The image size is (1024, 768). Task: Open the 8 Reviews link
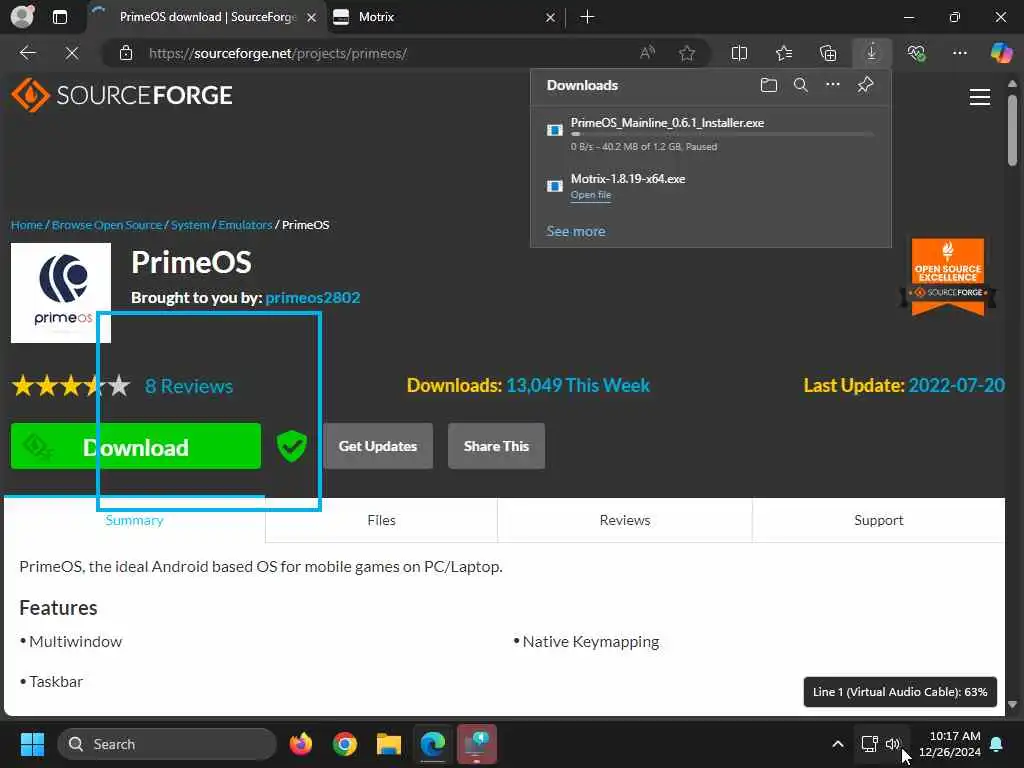coord(189,386)
